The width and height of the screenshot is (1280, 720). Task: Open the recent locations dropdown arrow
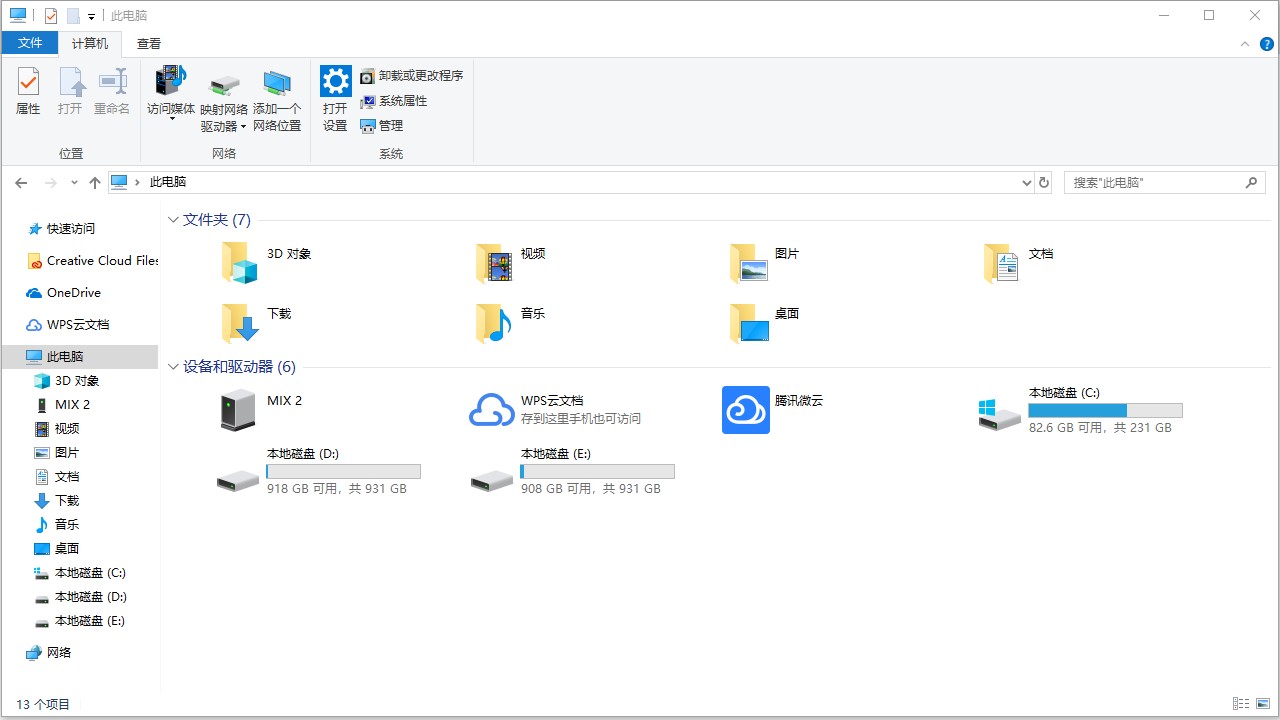(x=74, y=183)
